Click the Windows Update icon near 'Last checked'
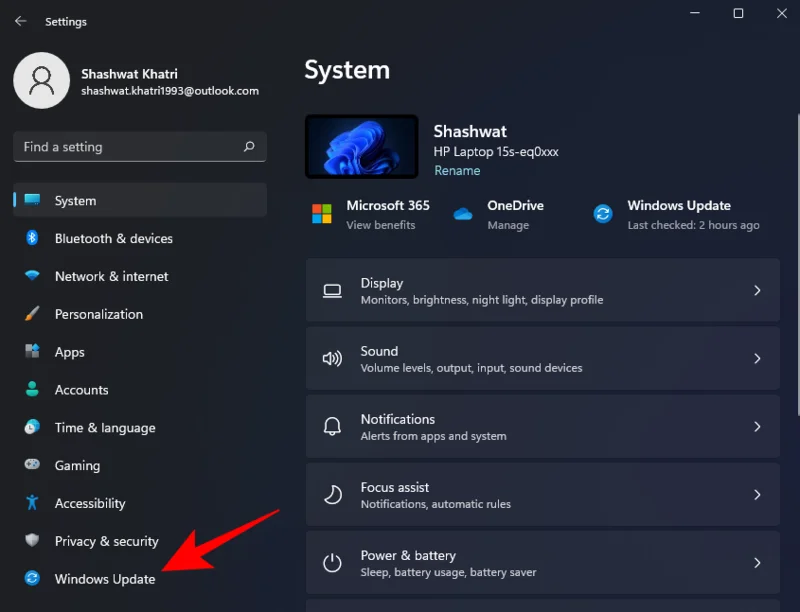 [x=602, y=213]
